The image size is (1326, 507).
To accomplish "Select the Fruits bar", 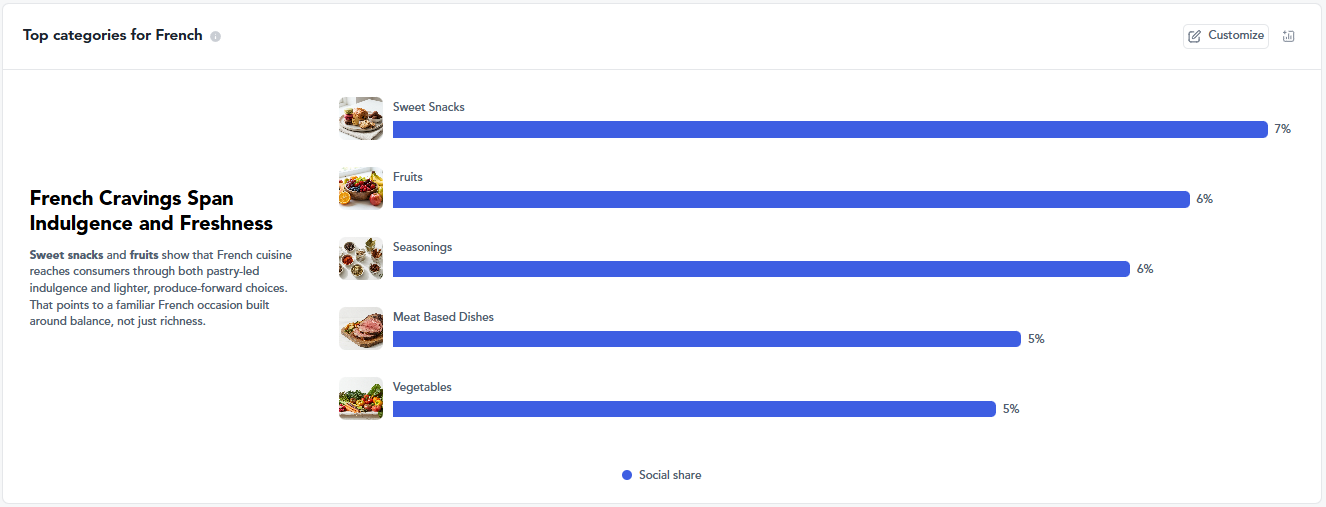I will pyautogui.click(x=791, y=199).
